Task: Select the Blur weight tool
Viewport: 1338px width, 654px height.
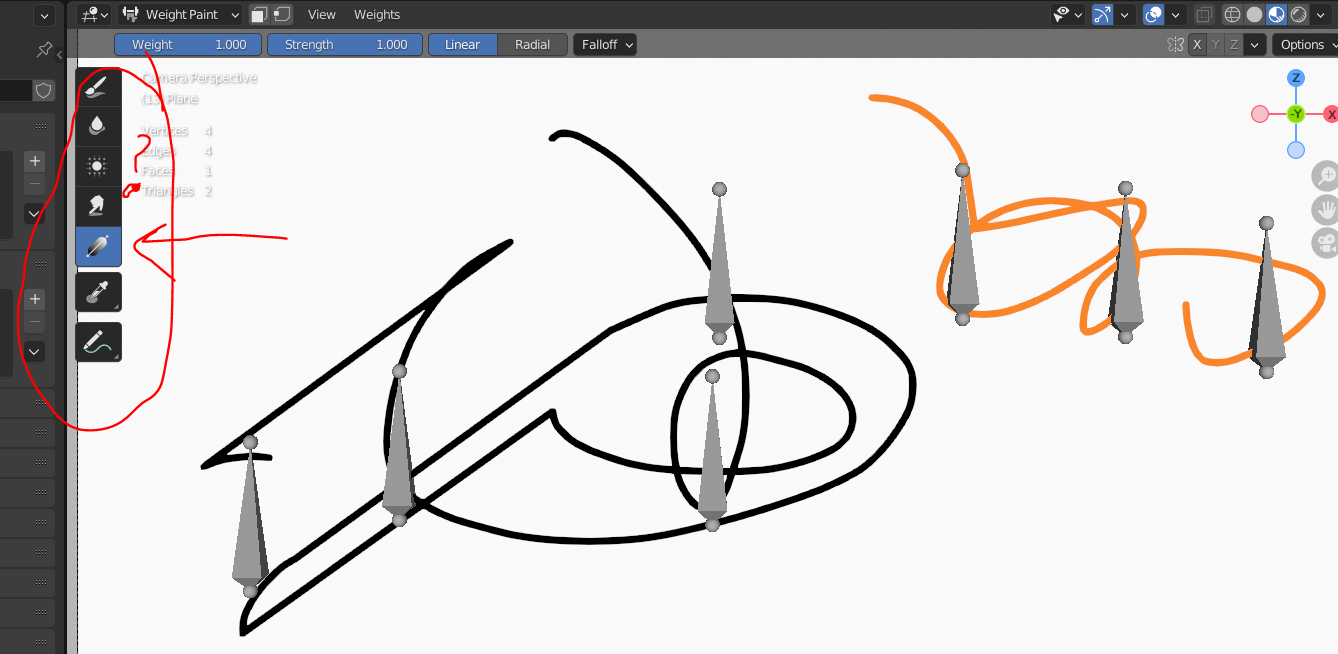Action: point(98,127)
